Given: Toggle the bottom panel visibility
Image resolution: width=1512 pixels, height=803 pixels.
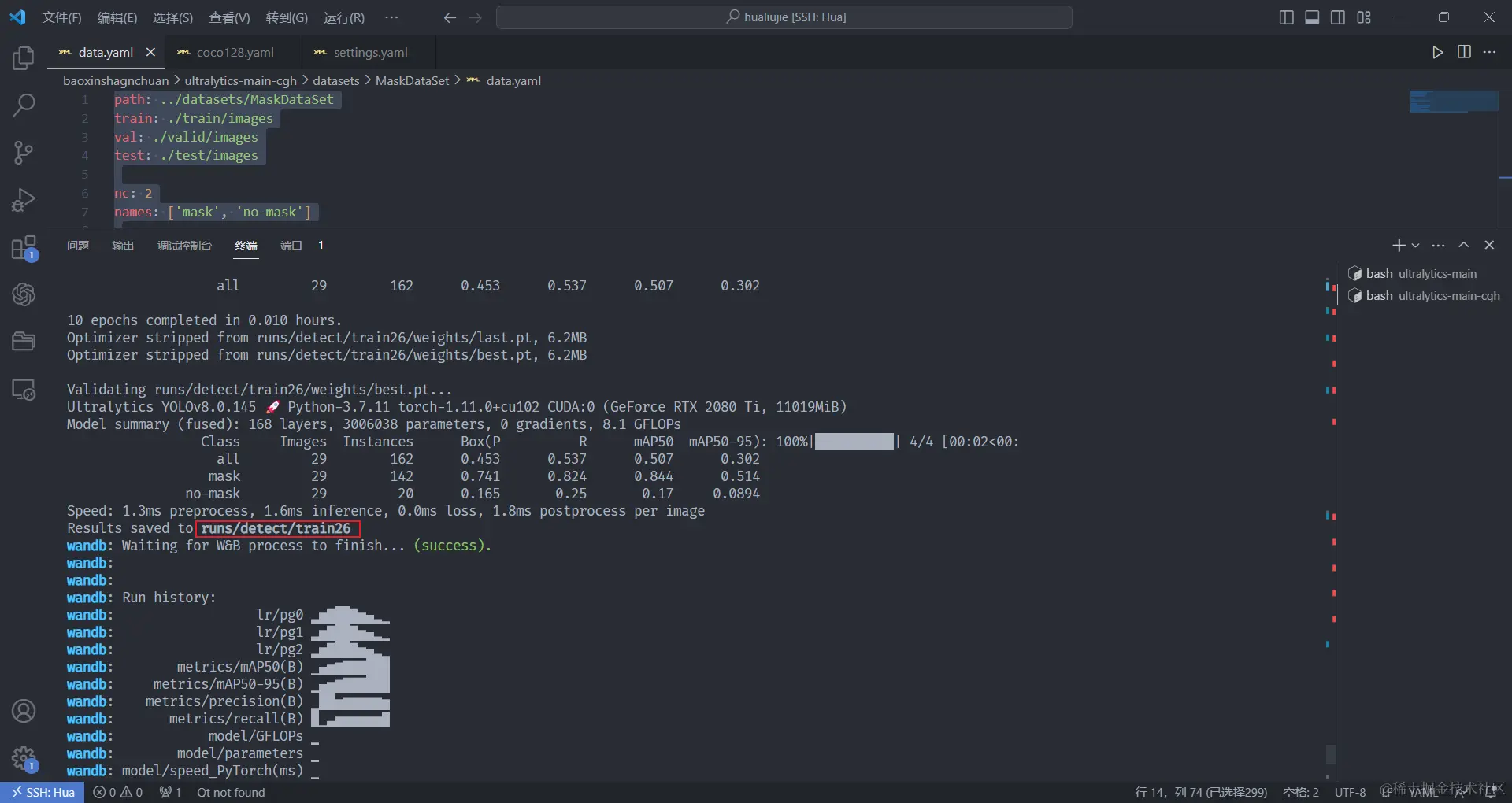Looking at the screenshot, I should click(1312, 17).
